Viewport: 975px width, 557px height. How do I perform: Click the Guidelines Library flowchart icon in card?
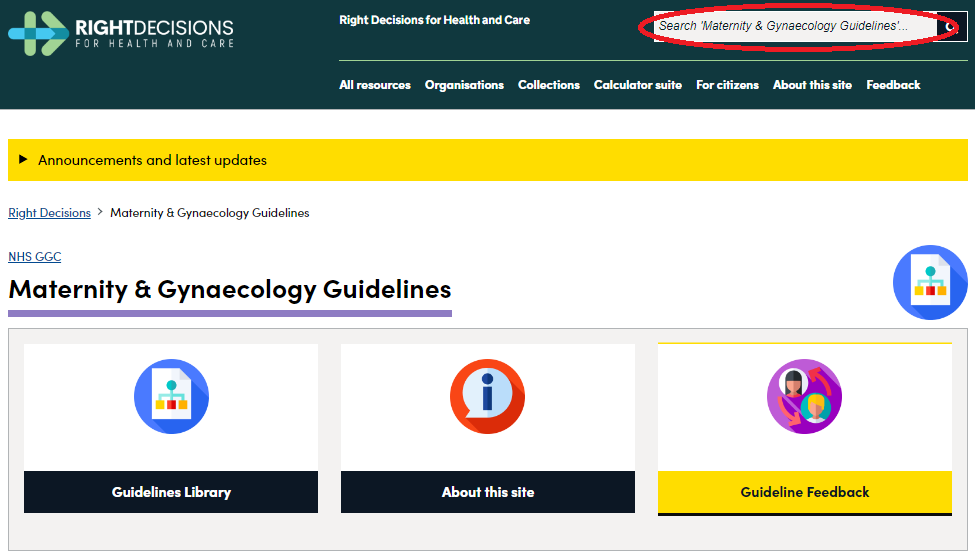(171, 396)
